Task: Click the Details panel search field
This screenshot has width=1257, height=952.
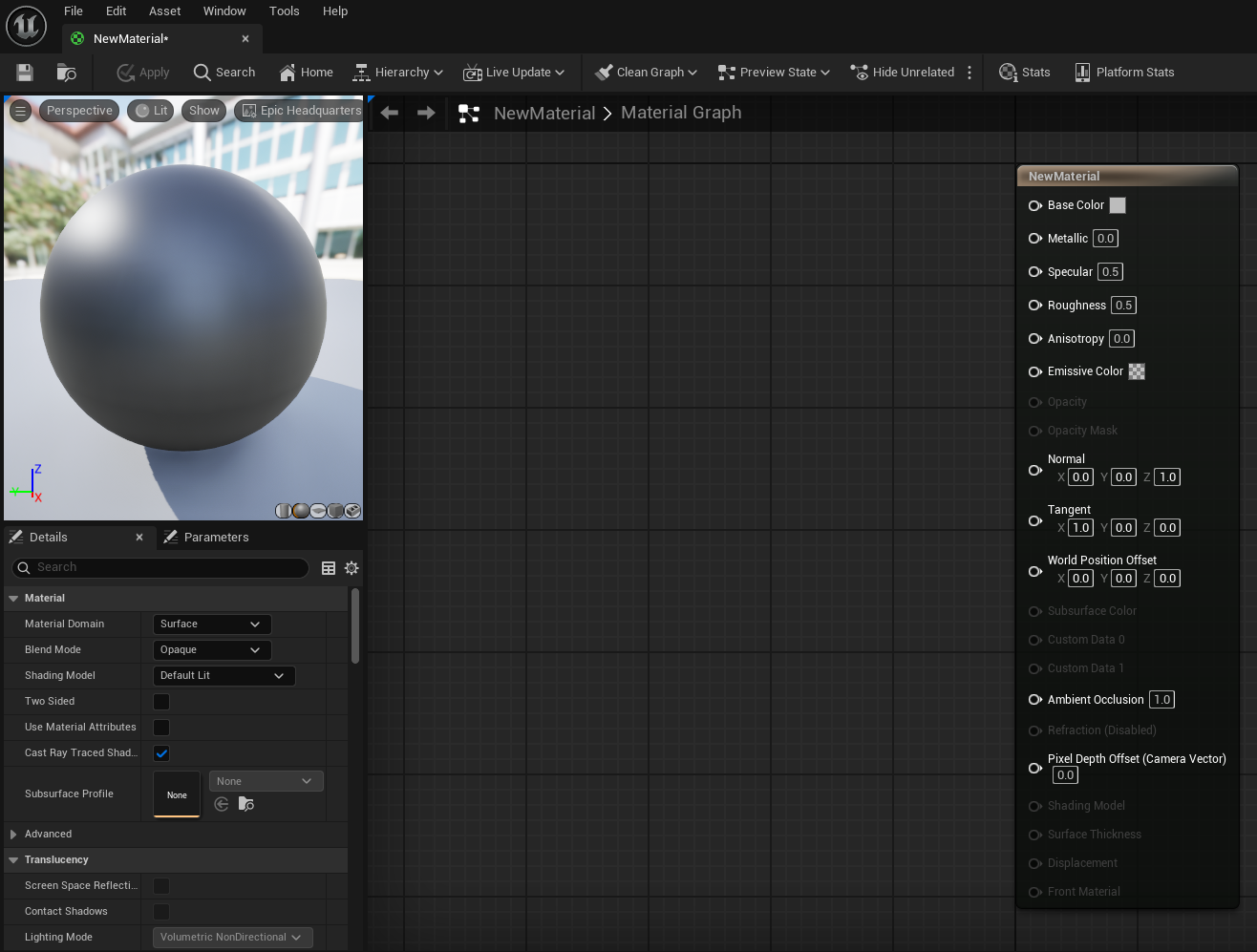Action: (x=160, y=568)
